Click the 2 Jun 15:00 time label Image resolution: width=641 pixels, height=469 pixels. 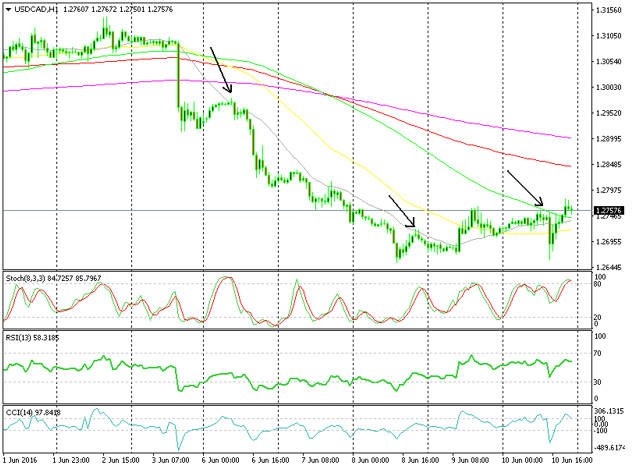pyautogui.click(x=121, y=460)
